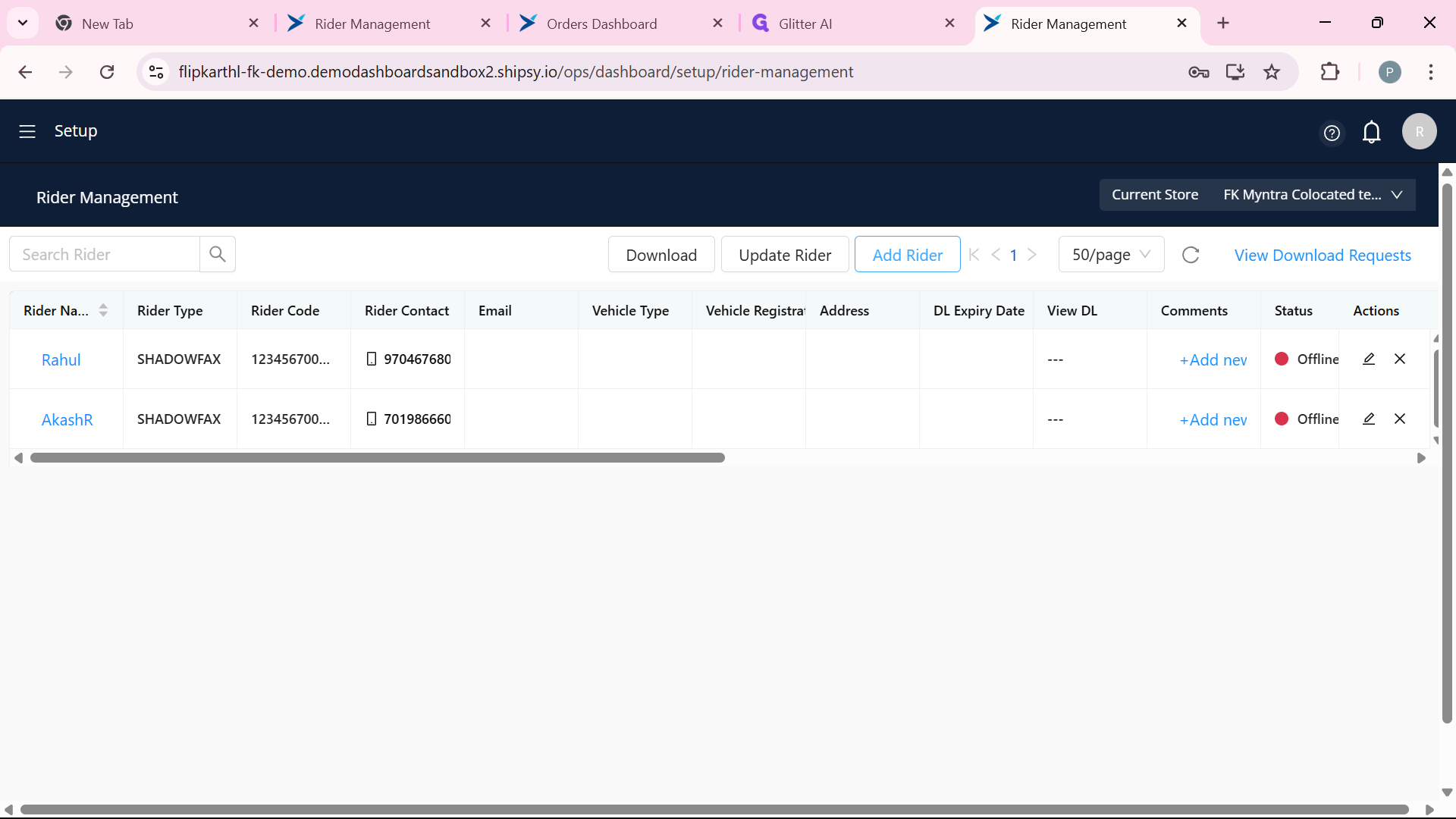Open rider Rahul's profile link

coord(61,359)
